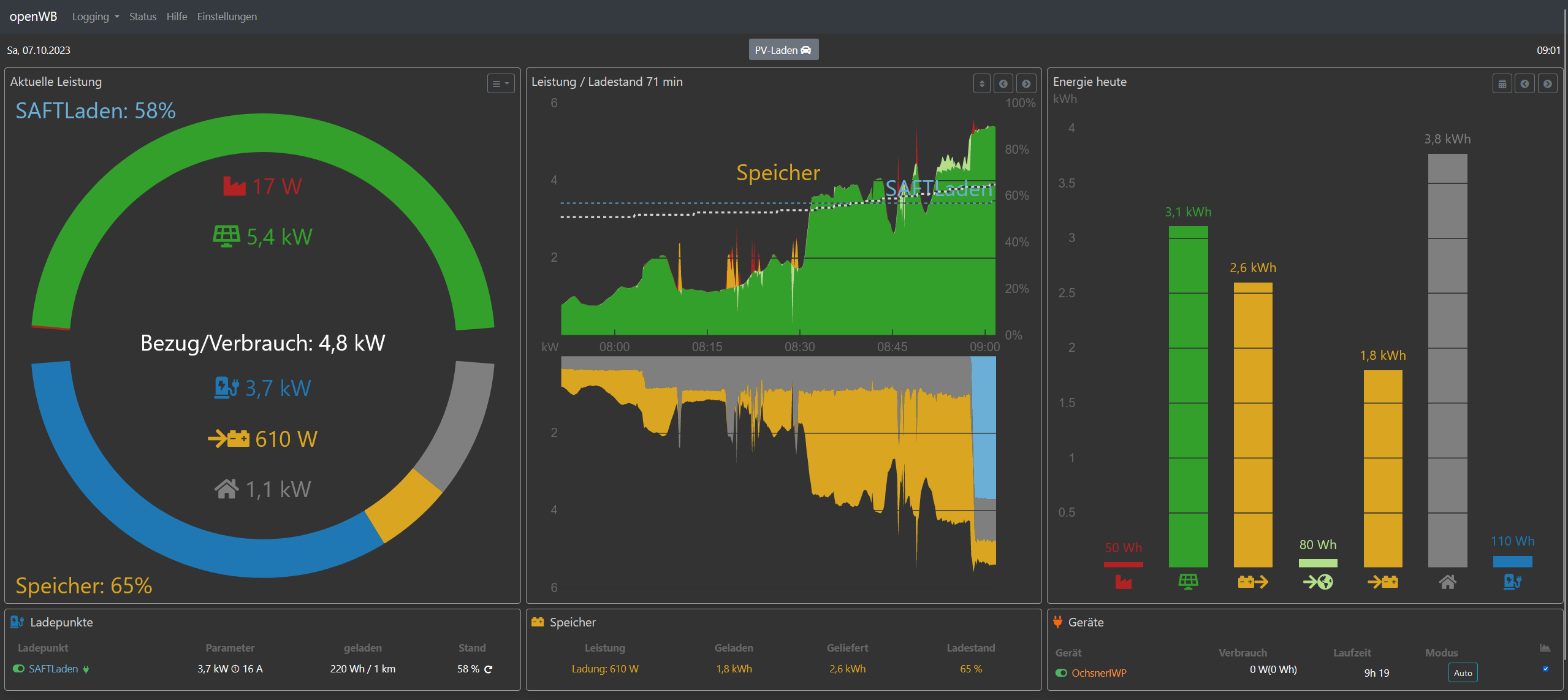1568x700 pixels.
Task: Show next day in Energie heute
Action: pyautogui.click(x=1547, y=83)
